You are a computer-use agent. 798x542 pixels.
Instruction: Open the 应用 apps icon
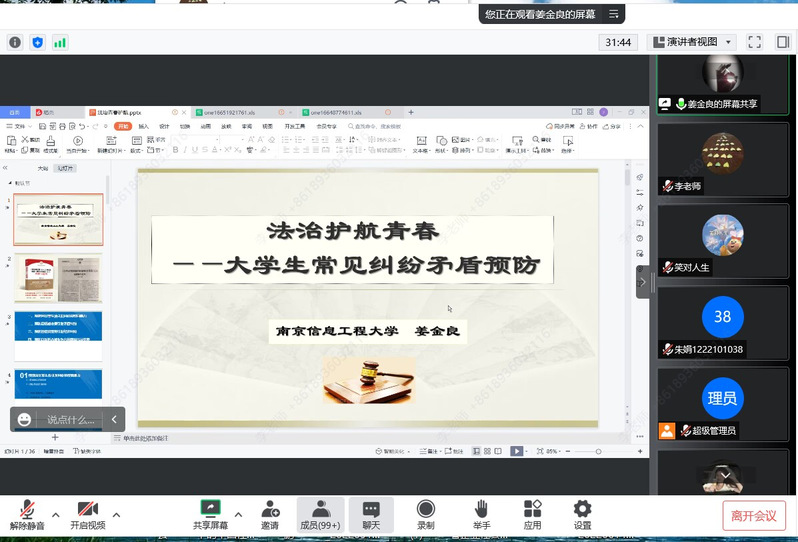point(532,513)
